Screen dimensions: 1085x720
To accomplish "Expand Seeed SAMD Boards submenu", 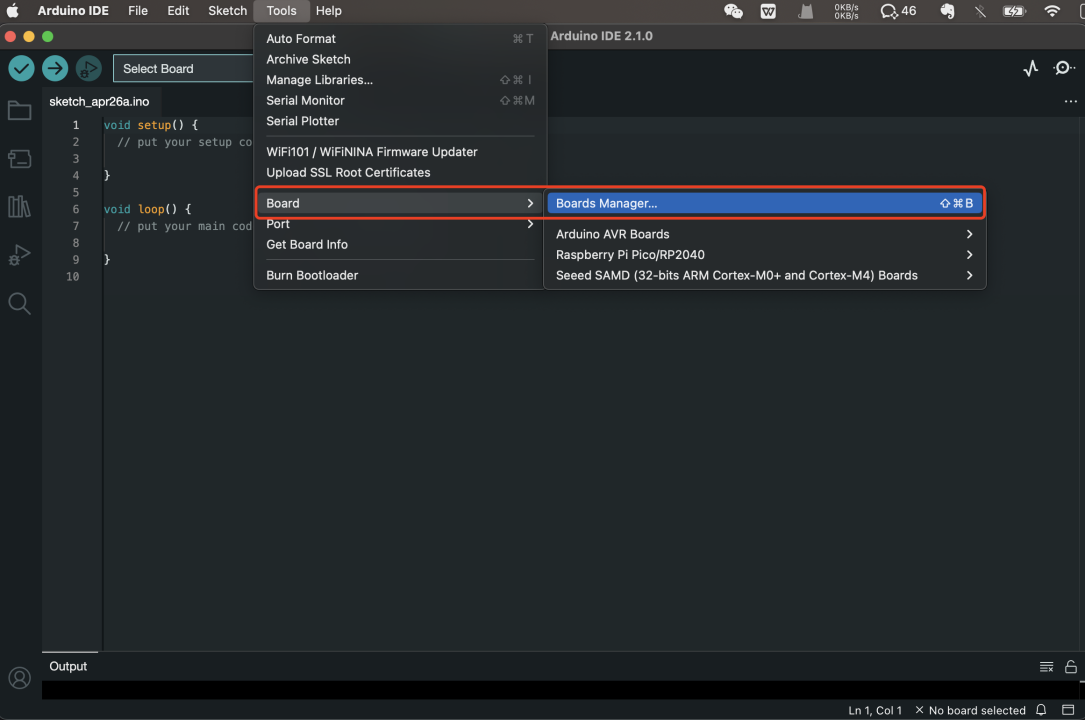I will 765,275.
